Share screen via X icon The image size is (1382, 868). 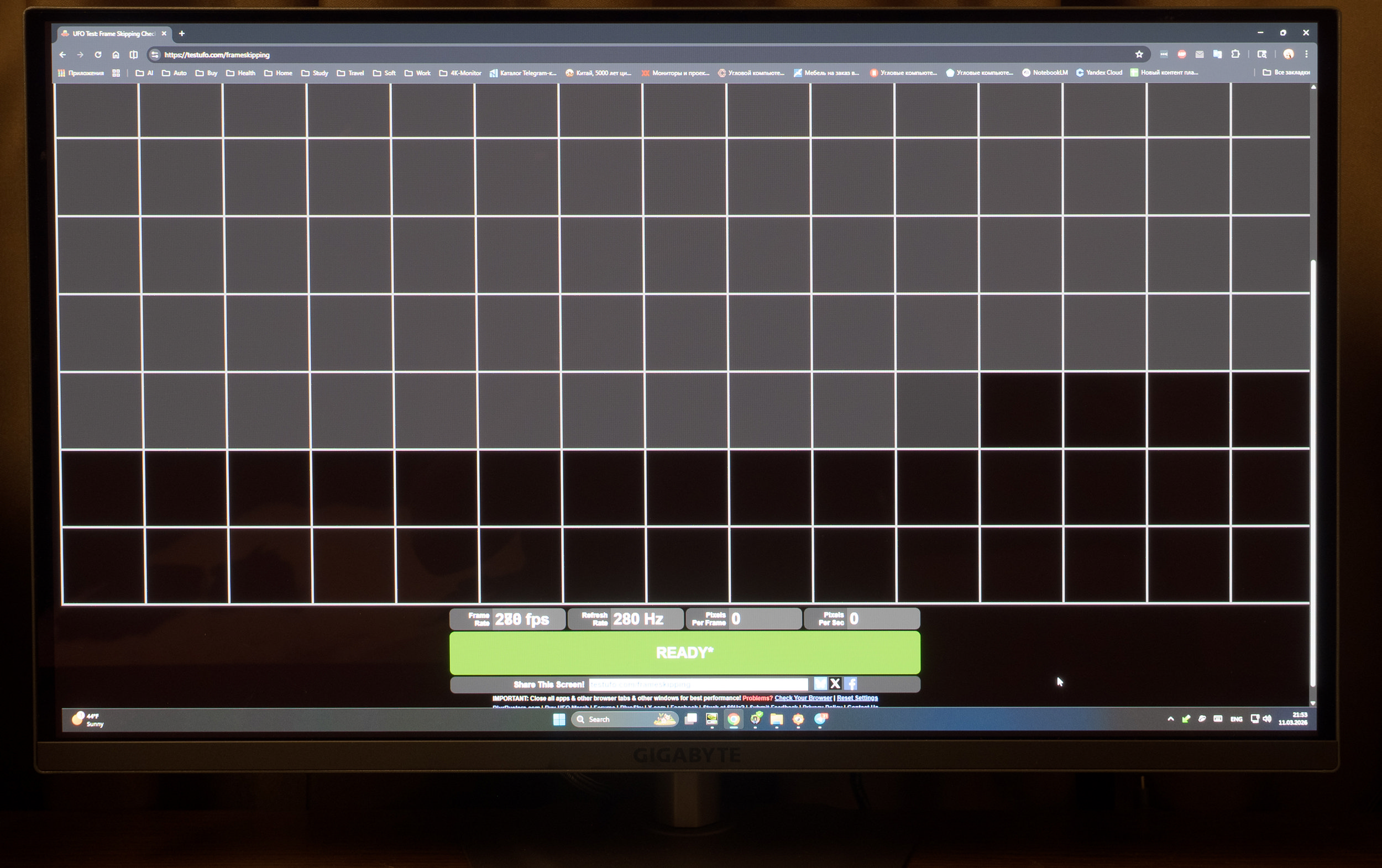tap(835, 683)
